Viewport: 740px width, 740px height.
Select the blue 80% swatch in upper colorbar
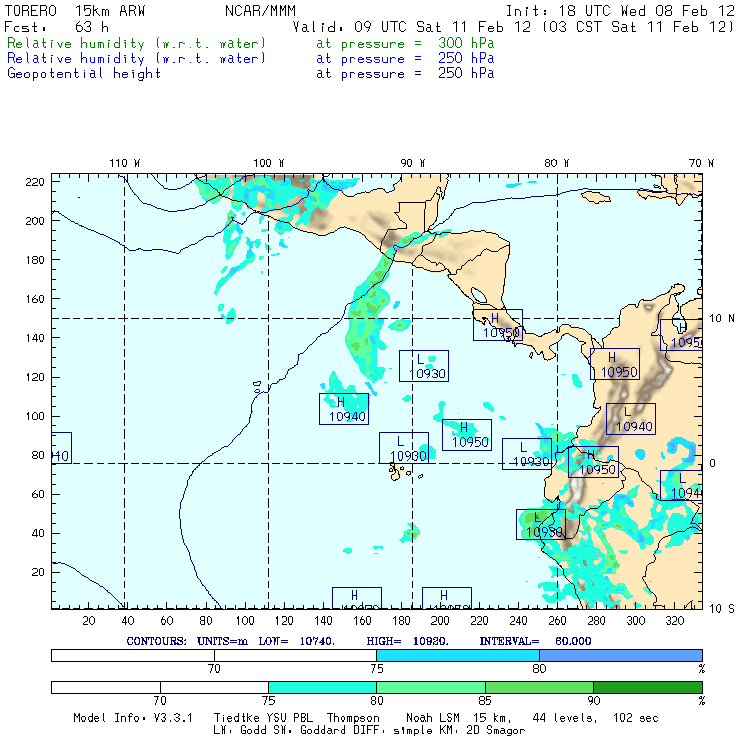(x=621, y=656)
